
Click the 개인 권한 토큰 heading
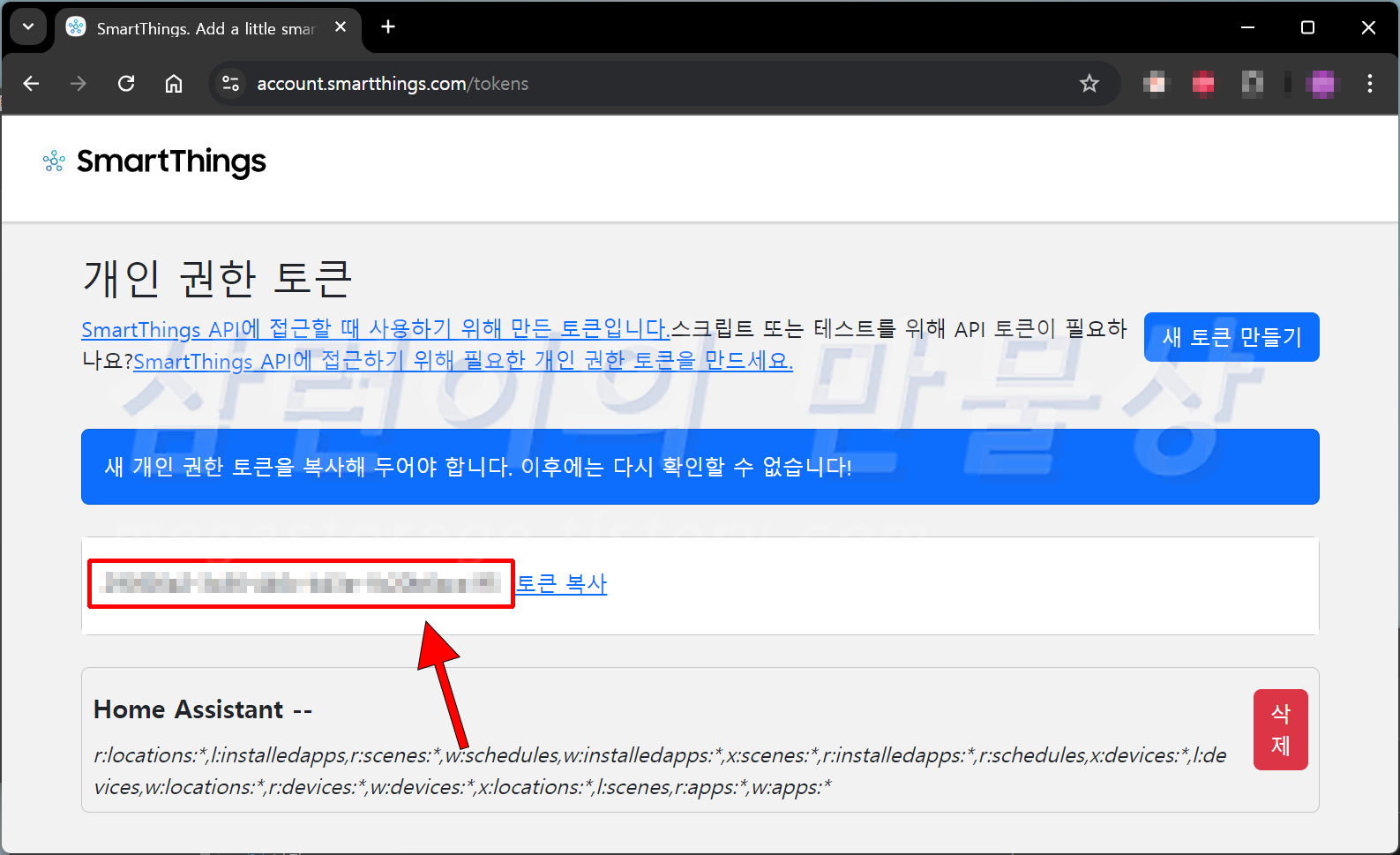coord(218,278)
